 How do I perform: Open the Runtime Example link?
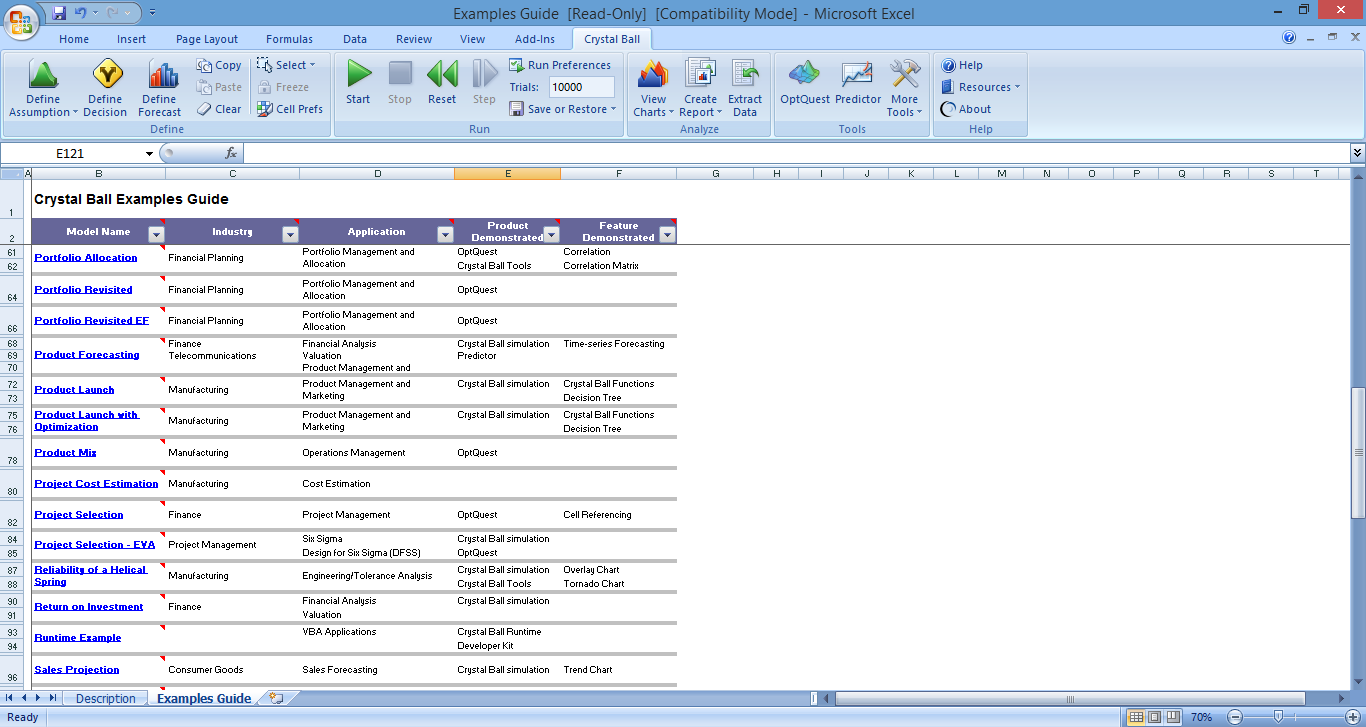tap(78, 638)
